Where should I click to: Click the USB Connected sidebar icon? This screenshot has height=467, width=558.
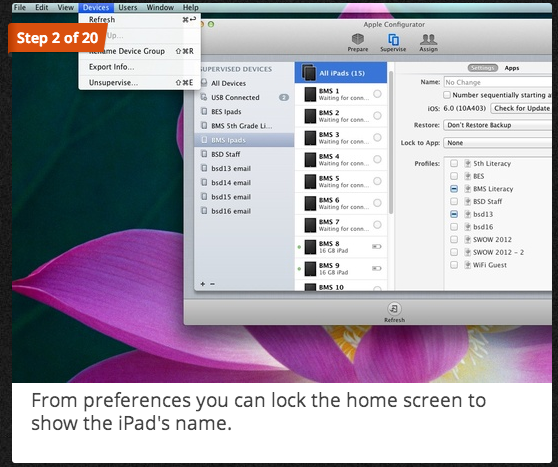(204, 97)
